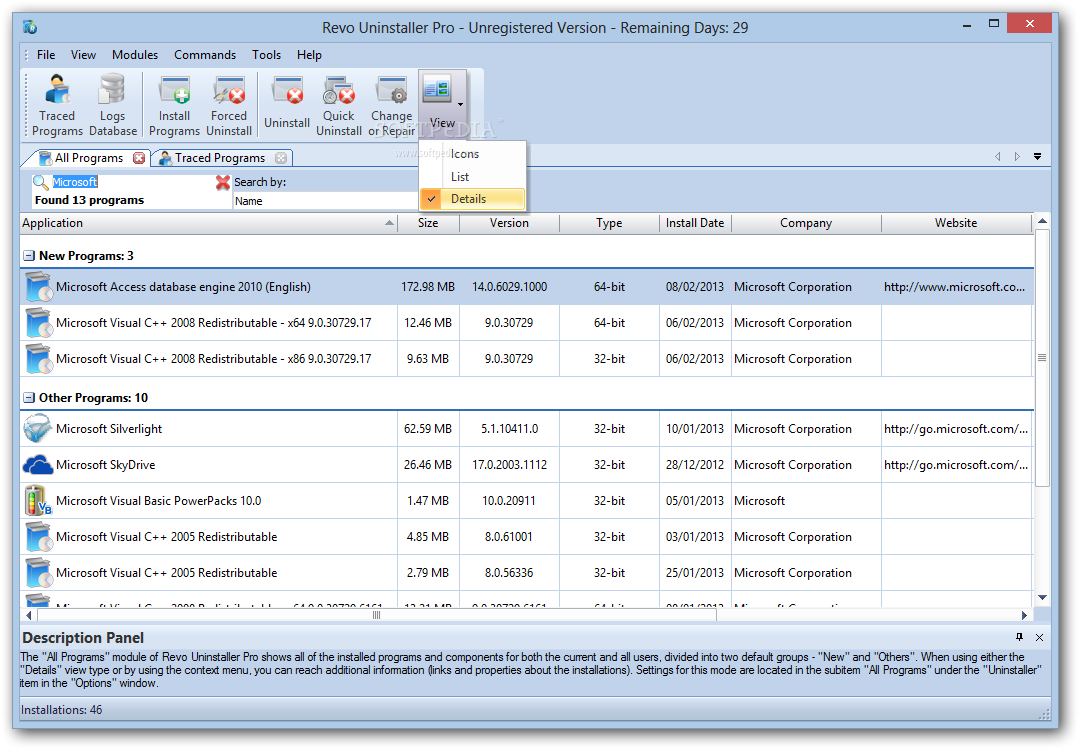Open the Search by Name combo box
This screenshot has height=749, width=1079.
tap(325, 201)
